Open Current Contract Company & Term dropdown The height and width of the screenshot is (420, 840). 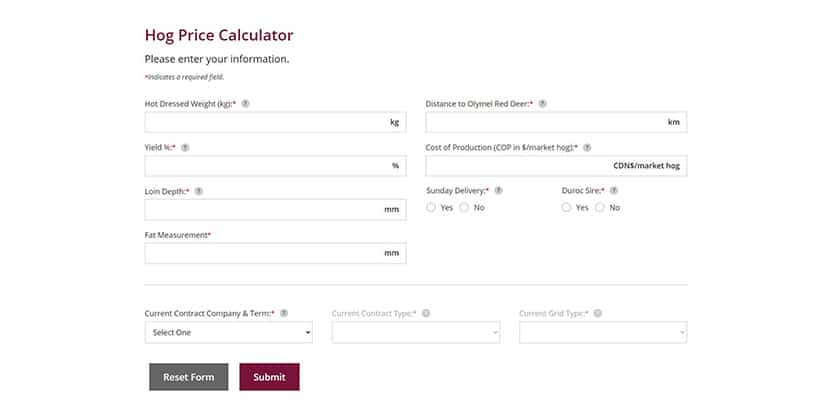pos(228,332)
